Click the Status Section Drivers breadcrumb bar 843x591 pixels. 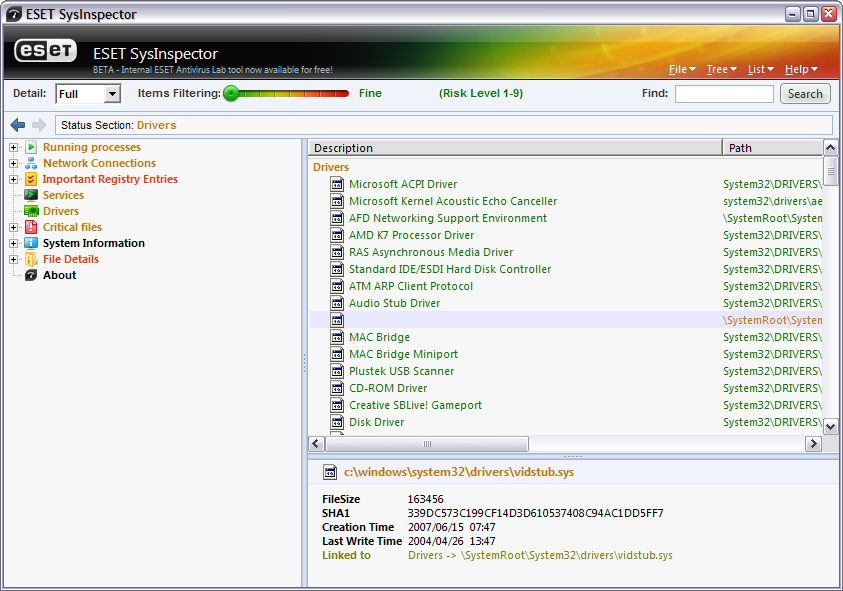click(x=444, y=125)
